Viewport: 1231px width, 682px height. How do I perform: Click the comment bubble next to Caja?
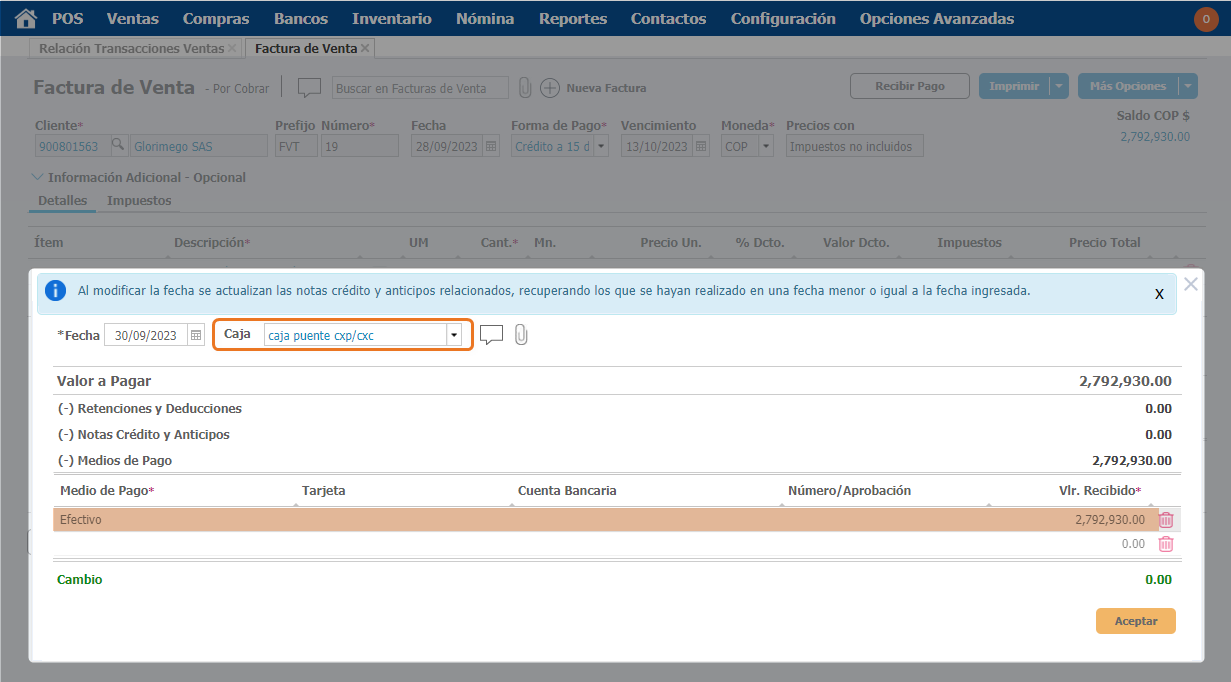pos(491,335)
